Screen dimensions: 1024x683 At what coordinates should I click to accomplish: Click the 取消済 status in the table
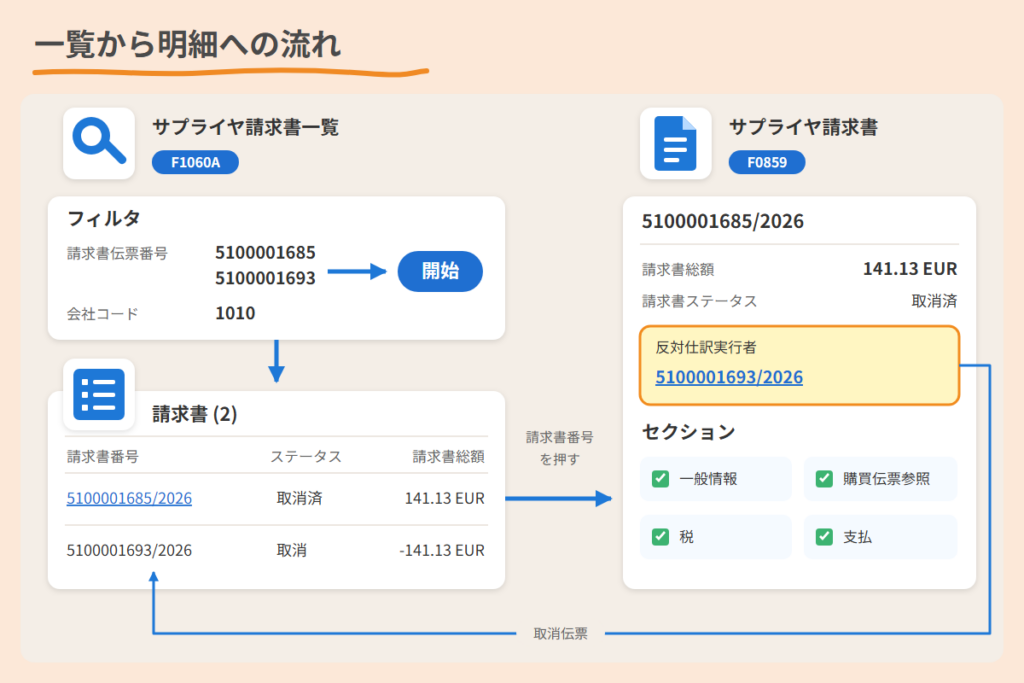tap(300, 498)
